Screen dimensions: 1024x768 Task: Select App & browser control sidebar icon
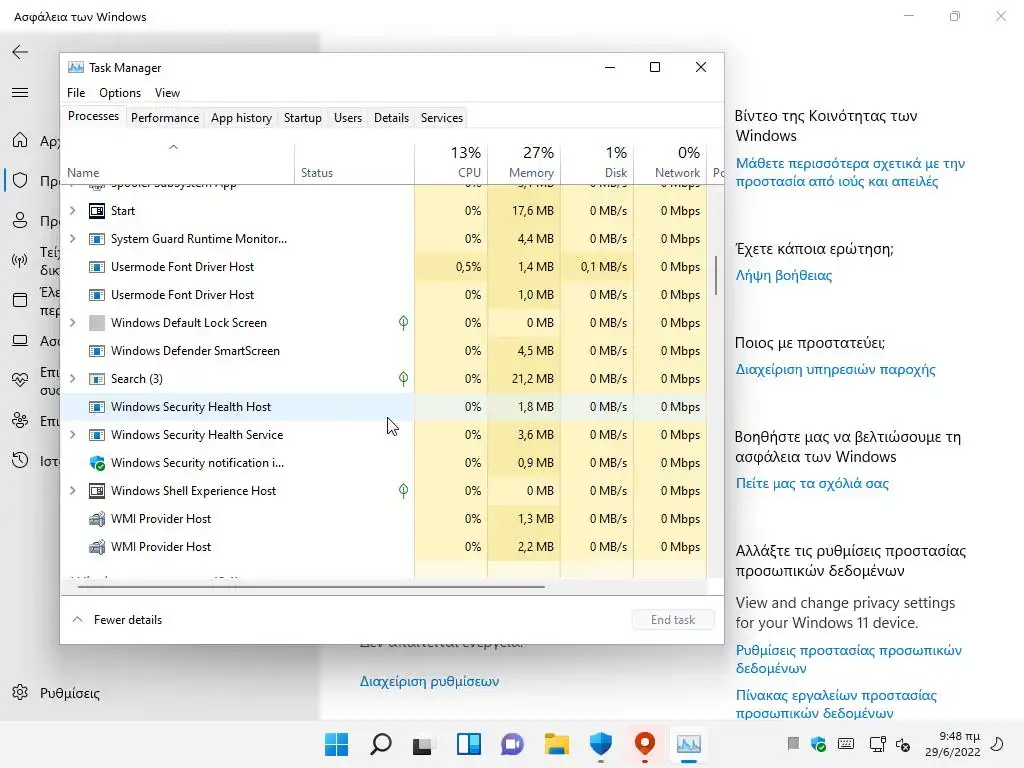click(x=20, y=300)
